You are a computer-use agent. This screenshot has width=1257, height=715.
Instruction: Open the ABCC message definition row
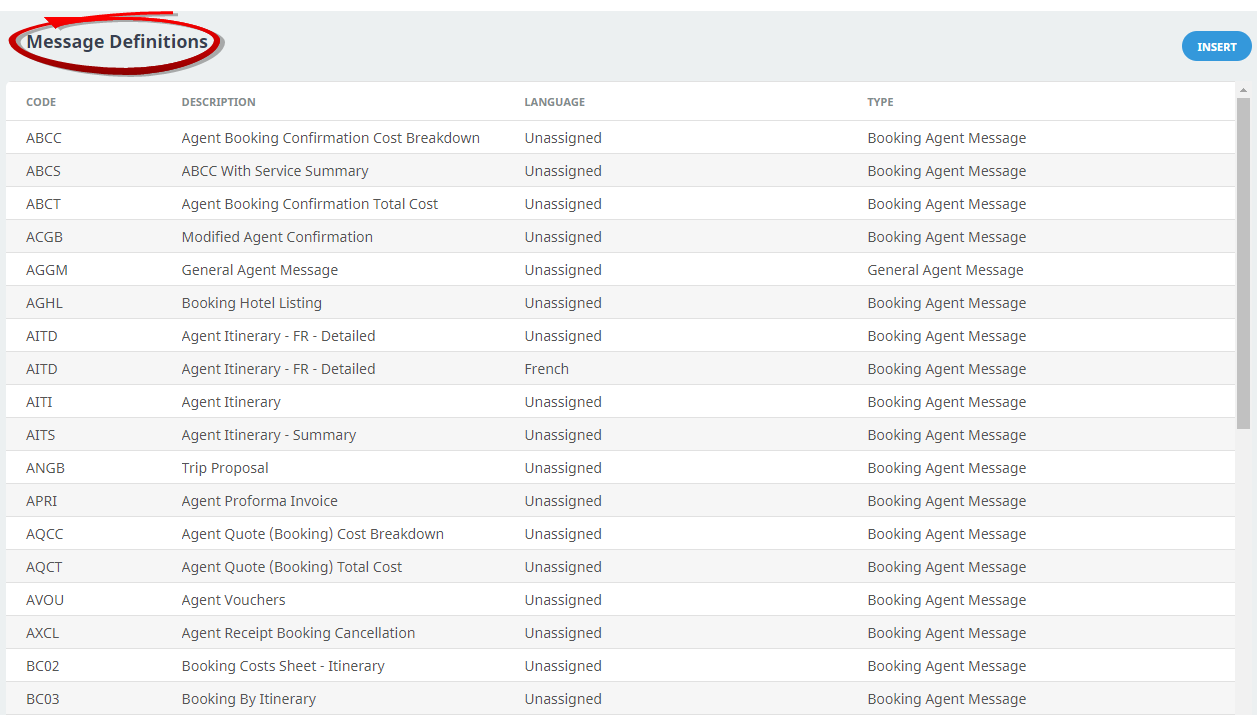click(330, 138)
